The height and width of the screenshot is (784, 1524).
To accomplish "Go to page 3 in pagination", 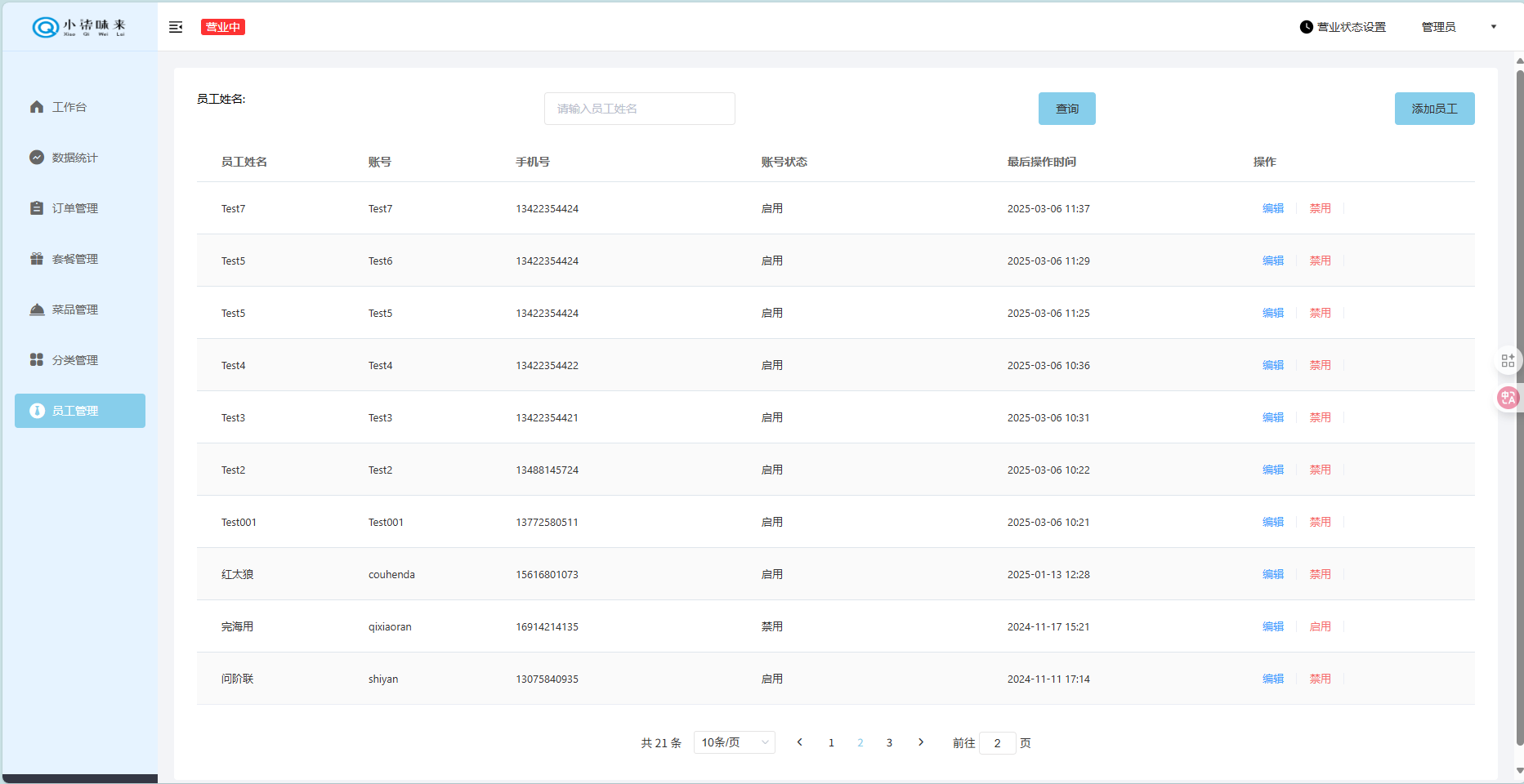I will (x=889, y=742).
